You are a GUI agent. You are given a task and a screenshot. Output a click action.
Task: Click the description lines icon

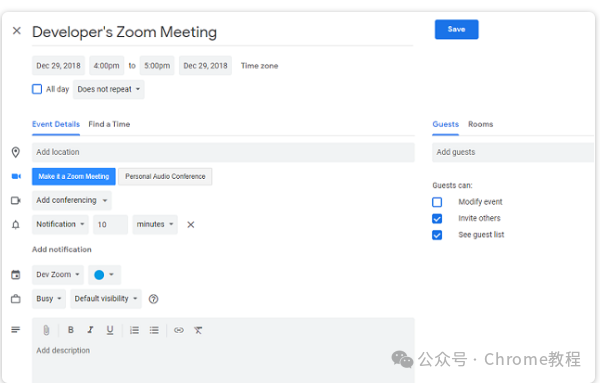click(16, 330)
